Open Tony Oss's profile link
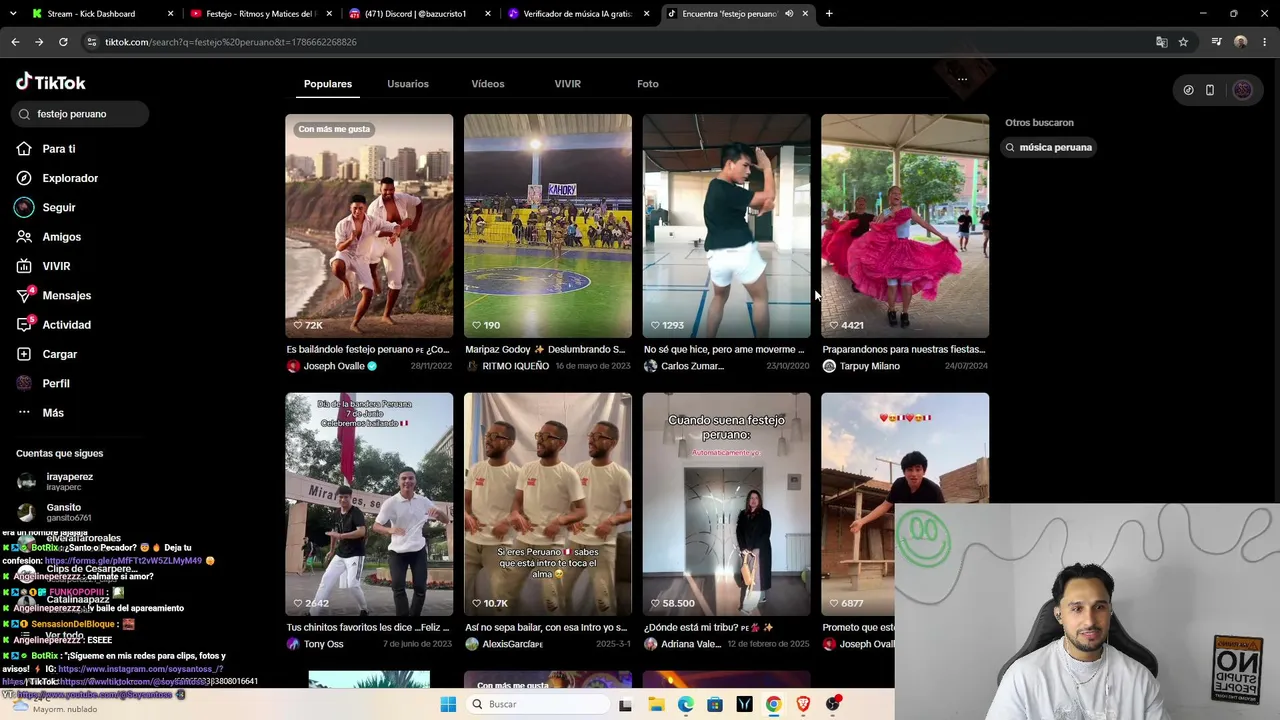Viewport: 1280px width, 720px height. click(323, 644)
